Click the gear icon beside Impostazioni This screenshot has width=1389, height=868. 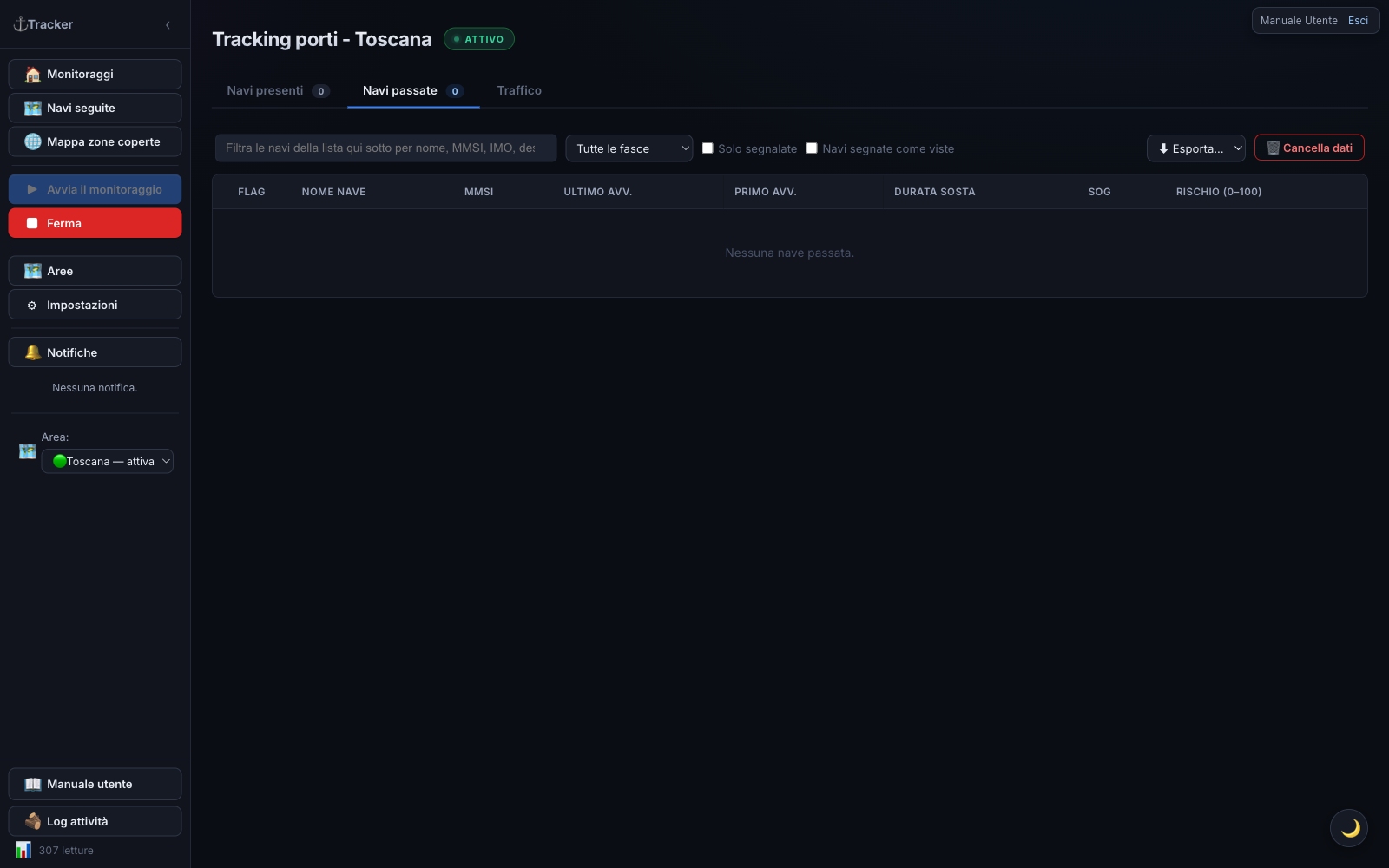32,306
